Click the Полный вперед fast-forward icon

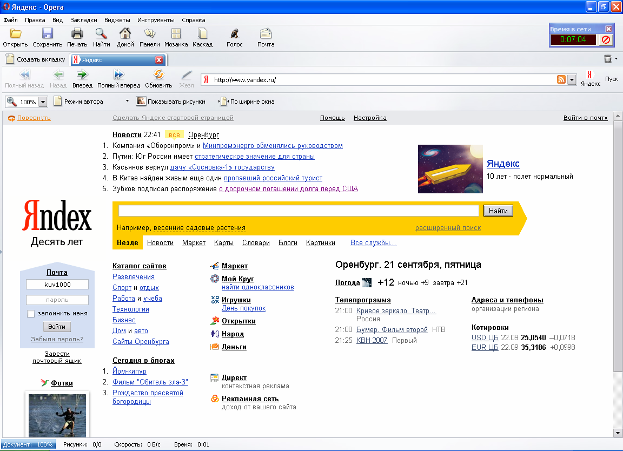[x=118, y=75]
